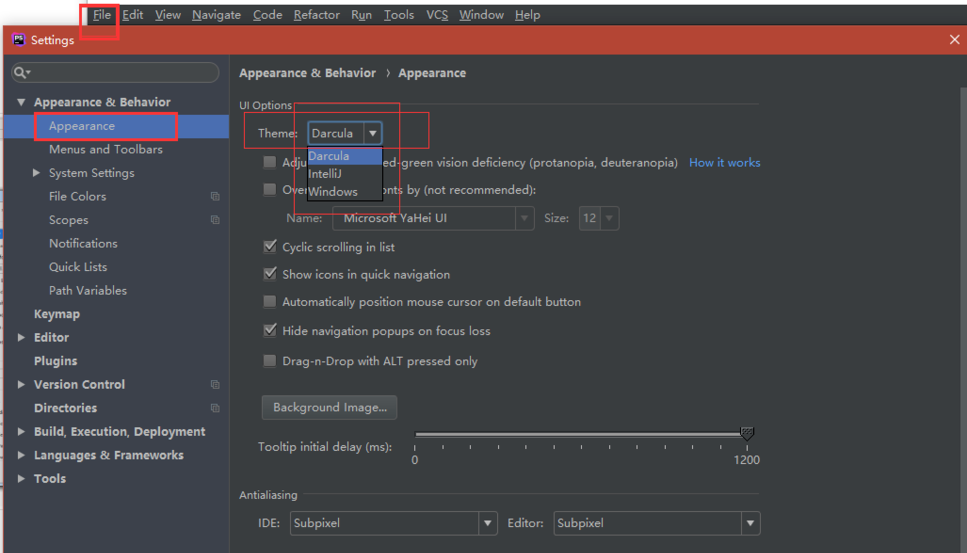Enable red-green vision deficiency adjustment checkbox
Viewport: 967px width, 553px height.
pos(270,162)
